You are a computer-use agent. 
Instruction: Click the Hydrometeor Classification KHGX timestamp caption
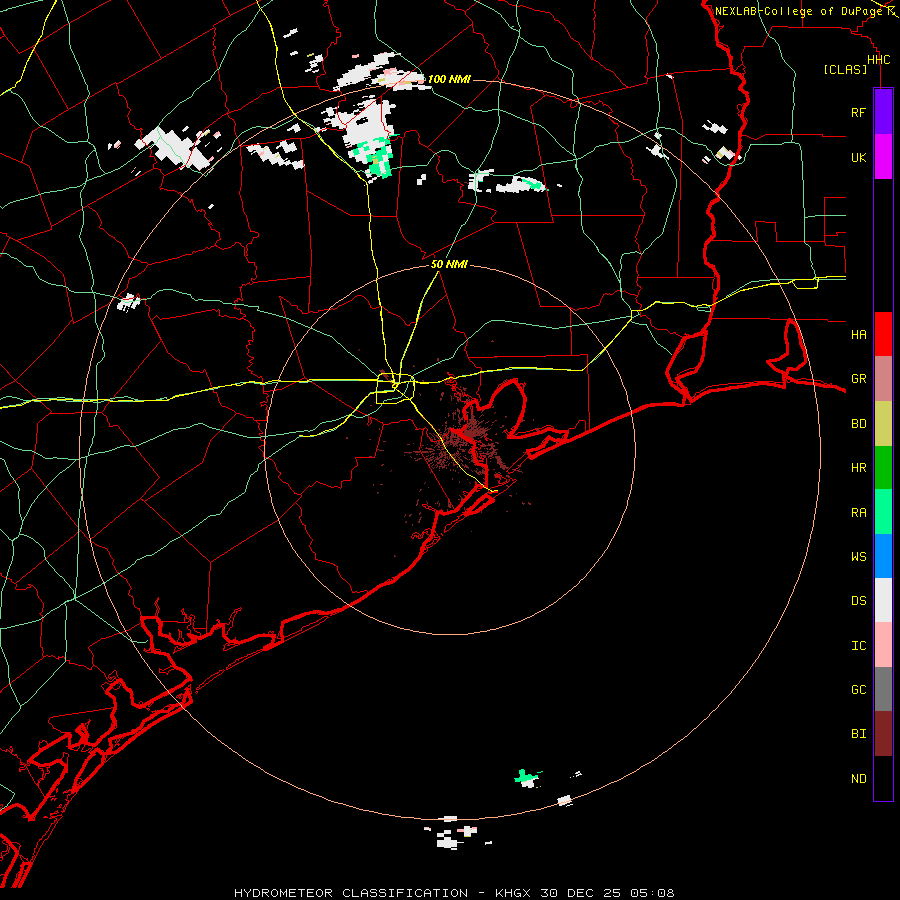click(454, 893)
